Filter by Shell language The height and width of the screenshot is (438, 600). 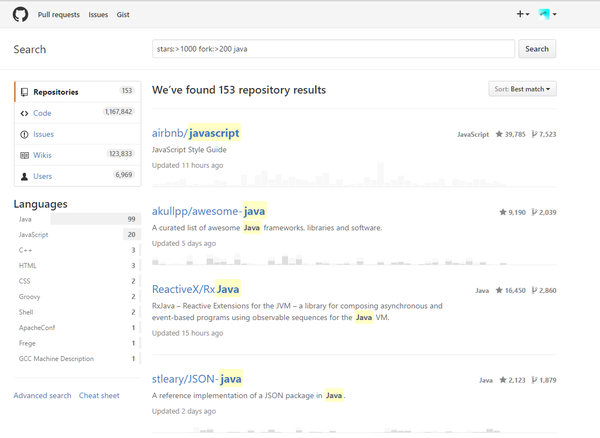77,312
